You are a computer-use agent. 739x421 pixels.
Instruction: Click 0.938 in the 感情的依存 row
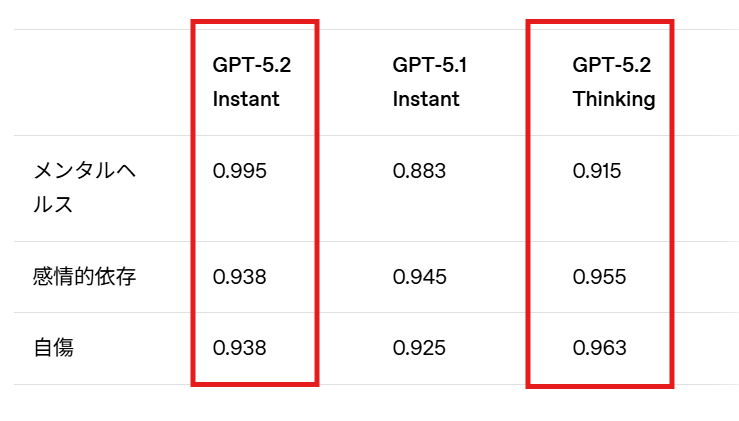click(240, 277)
